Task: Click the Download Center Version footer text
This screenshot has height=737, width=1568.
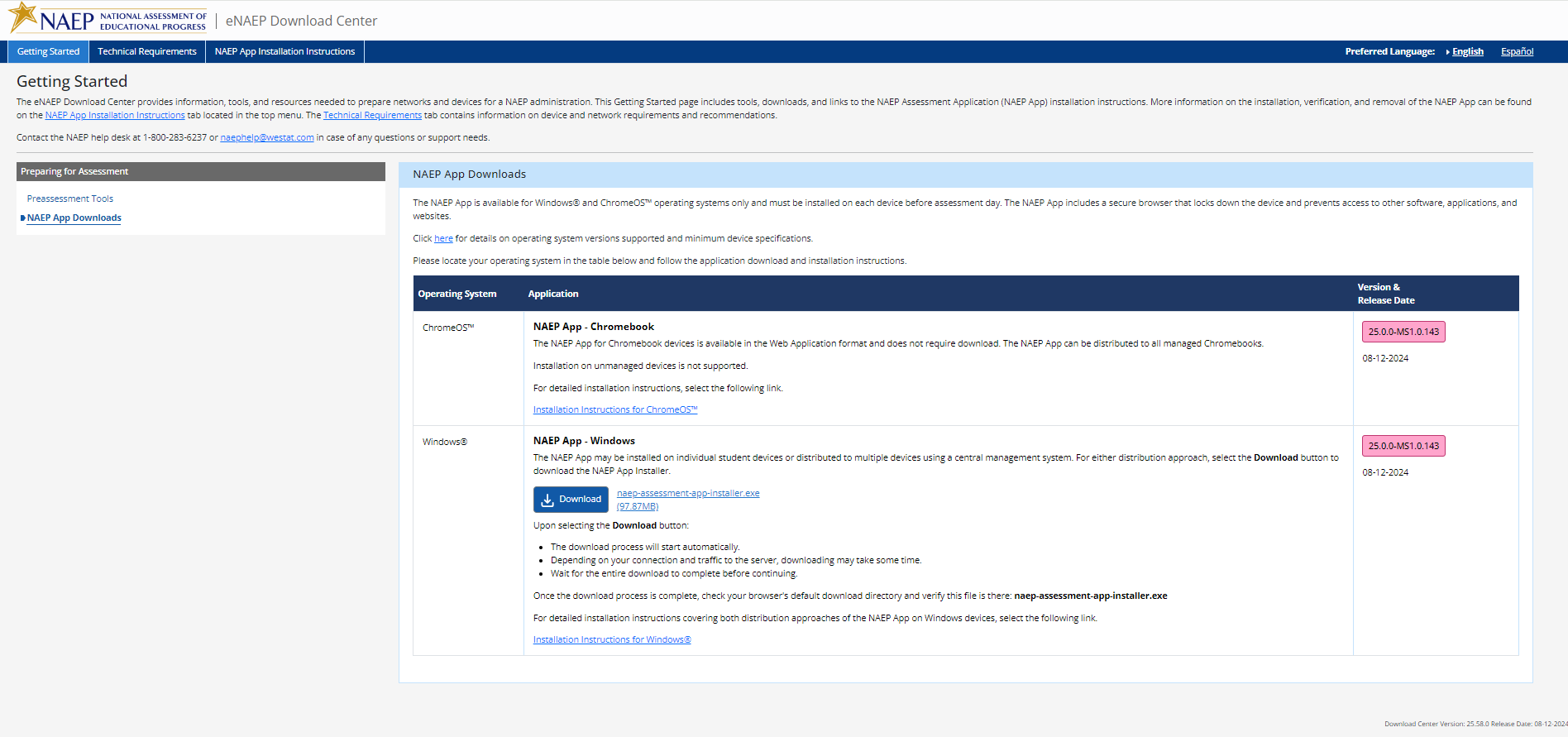Action: [x=1476, y=724]
